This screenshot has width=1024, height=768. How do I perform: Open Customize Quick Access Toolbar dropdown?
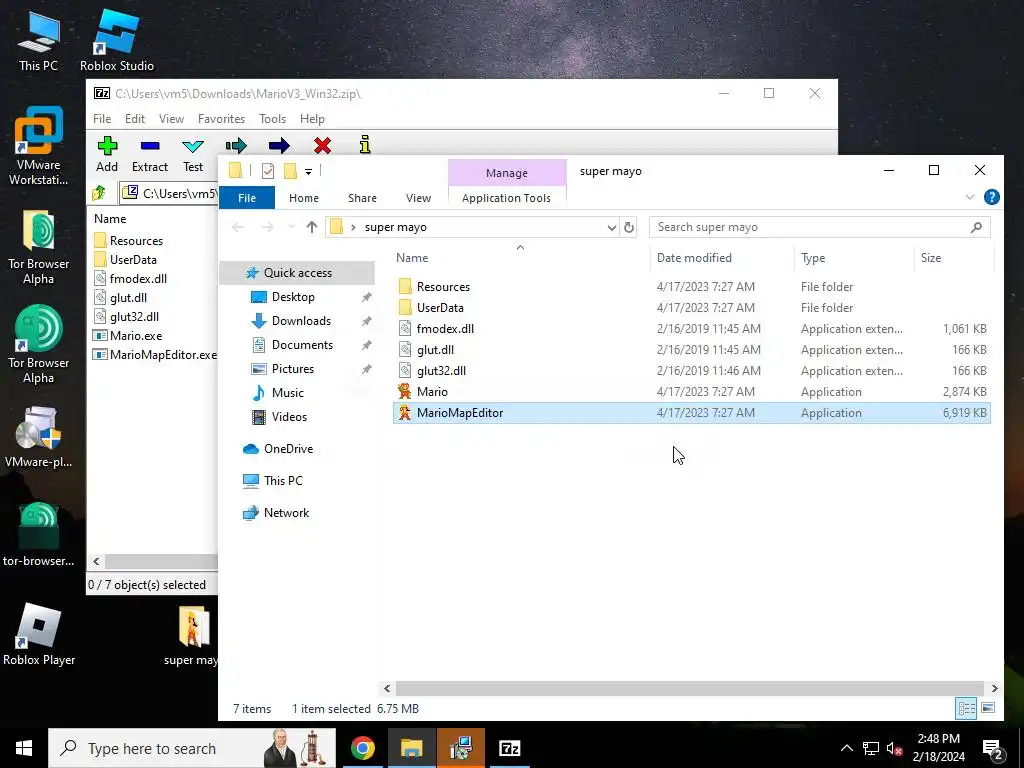(308, 172)
